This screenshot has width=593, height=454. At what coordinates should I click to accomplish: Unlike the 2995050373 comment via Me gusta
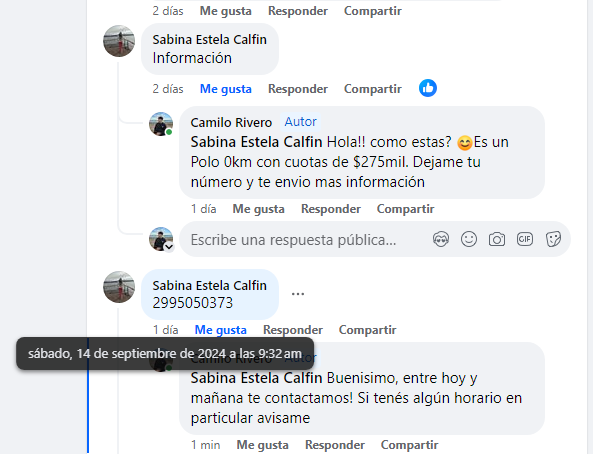tap(220, 330)
